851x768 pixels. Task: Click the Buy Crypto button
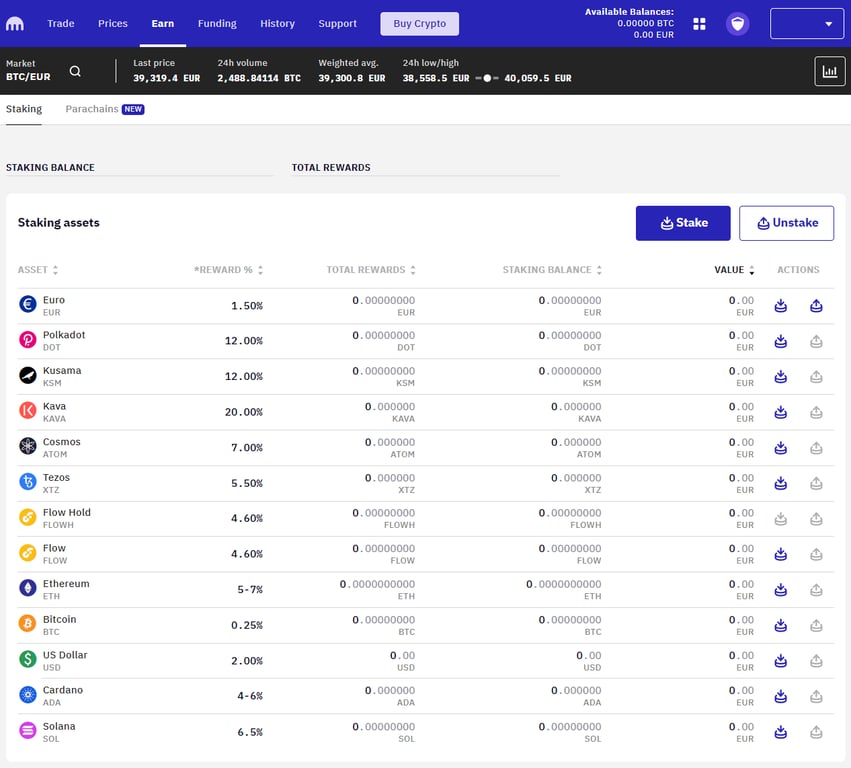pyautogui.click(x=419, y=23)
